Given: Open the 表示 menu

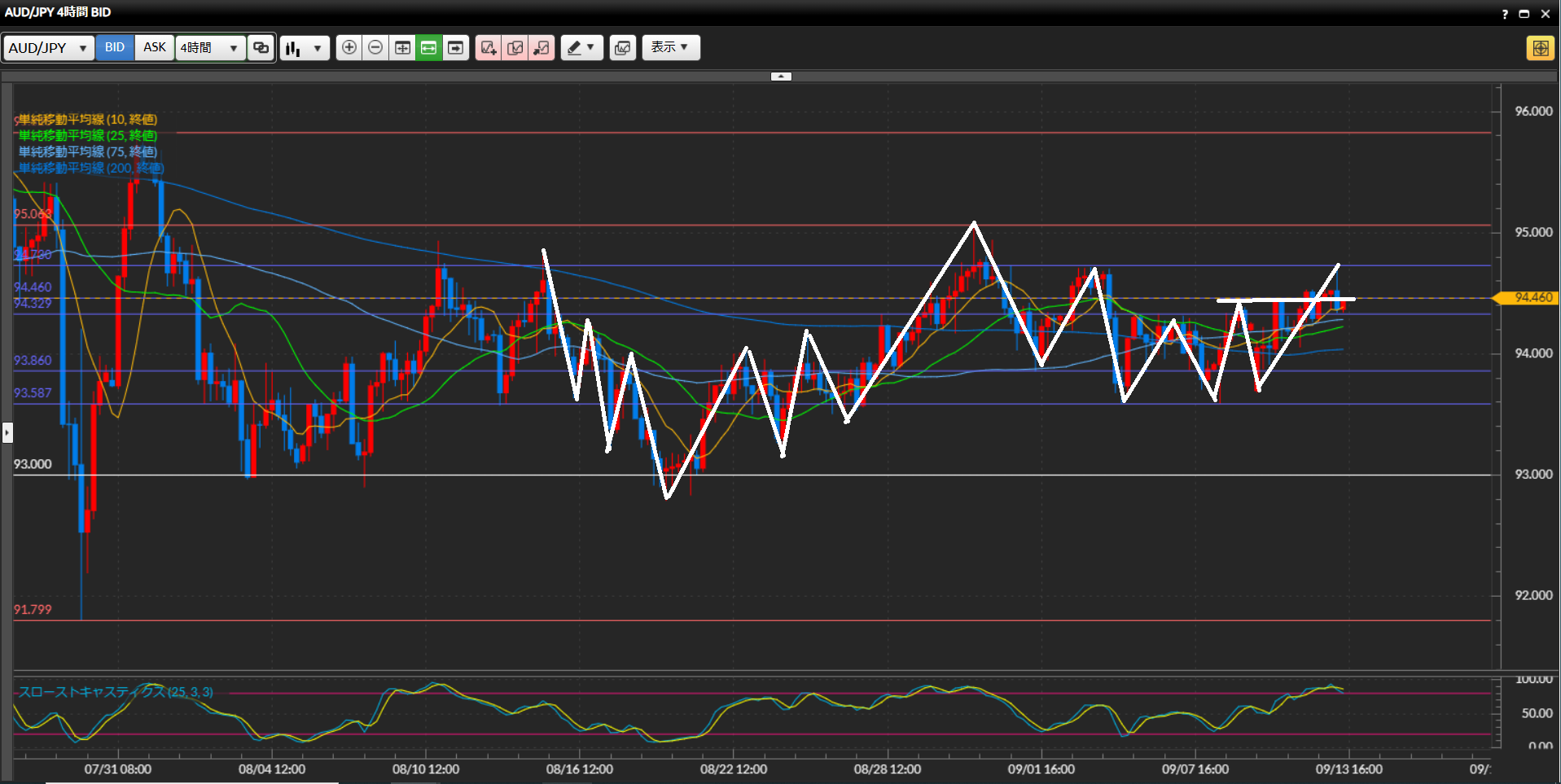Looking at the screenshot, I should (x=670, y=48).
